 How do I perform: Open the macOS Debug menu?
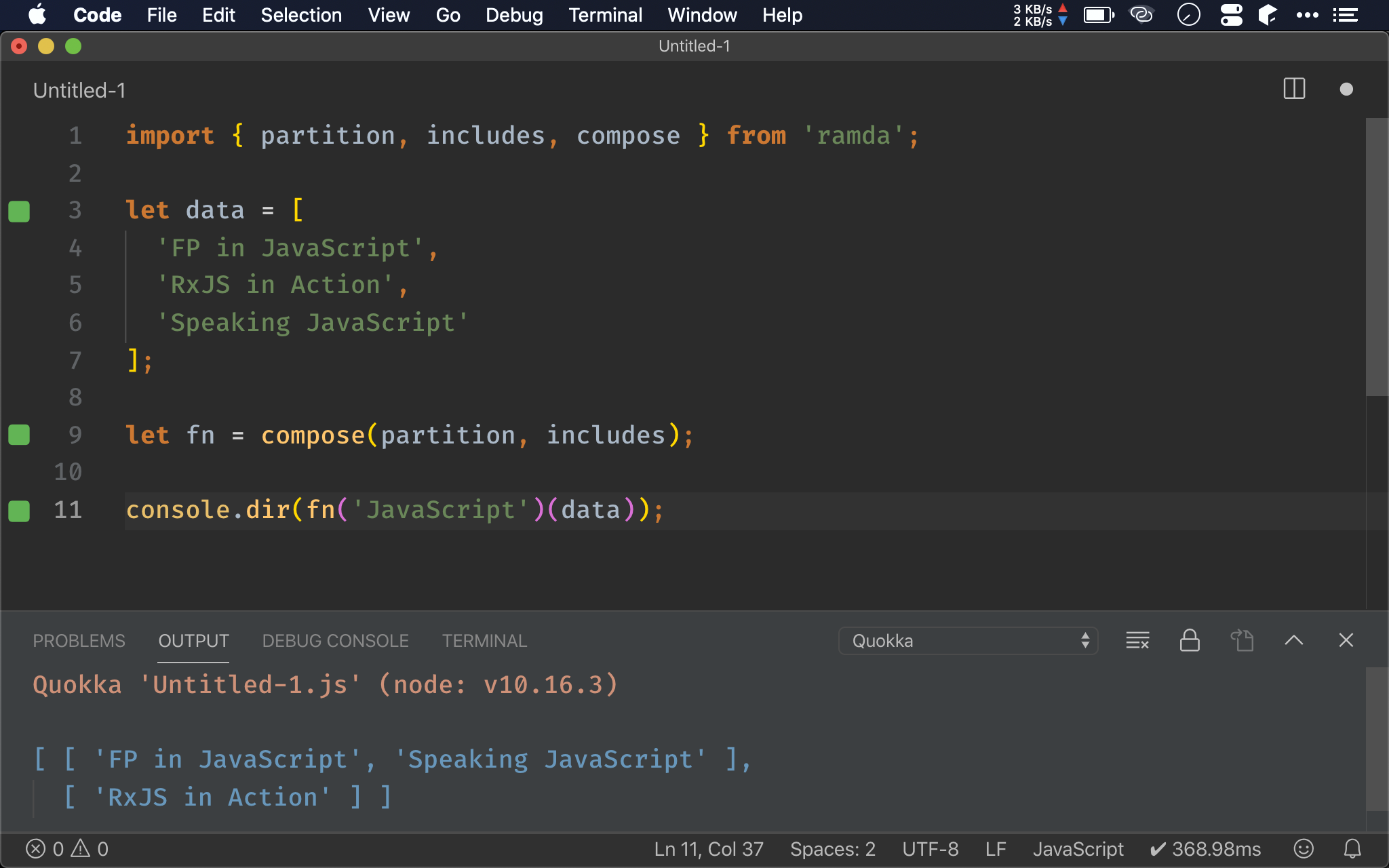pyautogui.click(x=514, y=15)
